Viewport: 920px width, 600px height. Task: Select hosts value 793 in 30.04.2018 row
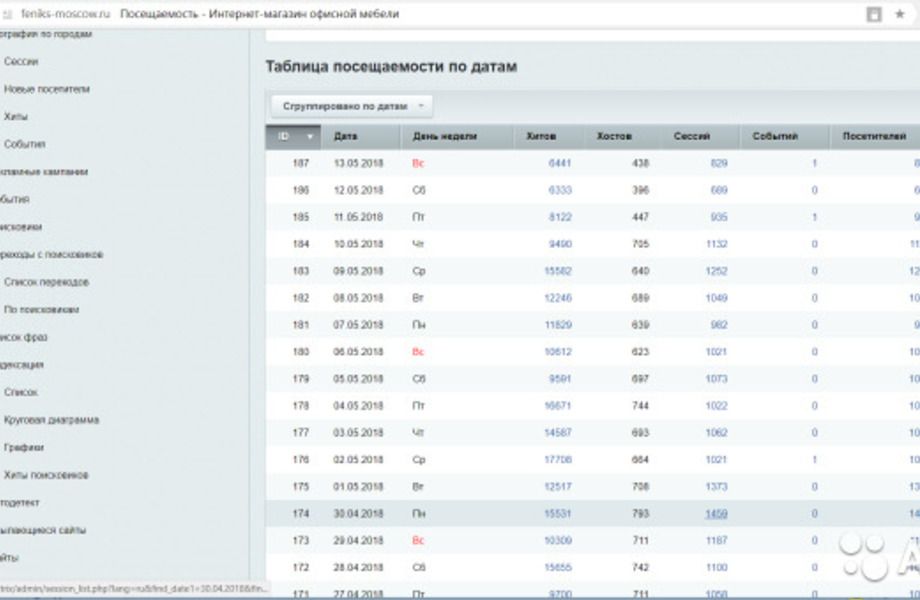click(640, 514)
